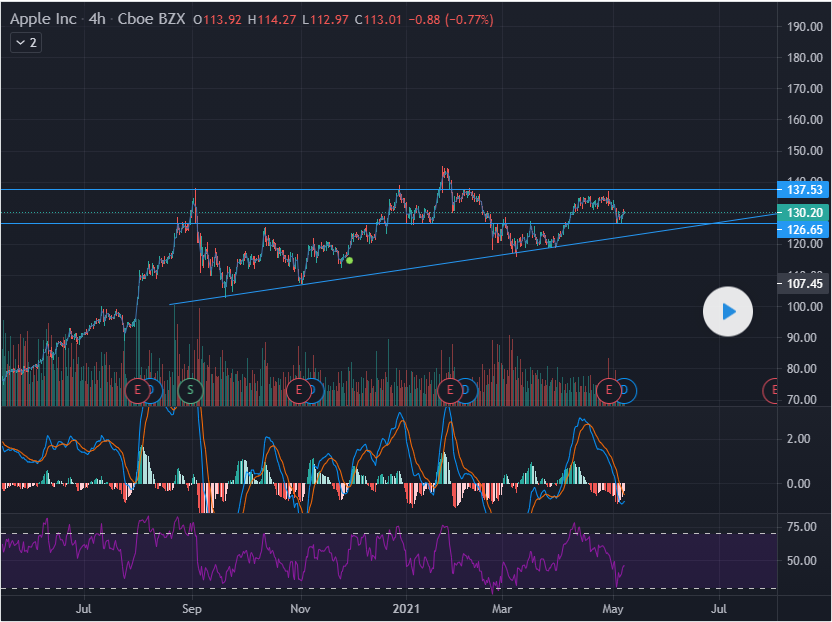Screen dimensions: 832x622
Task: Click the Dividend marker beside the May earnings
Action: point(626,389)
